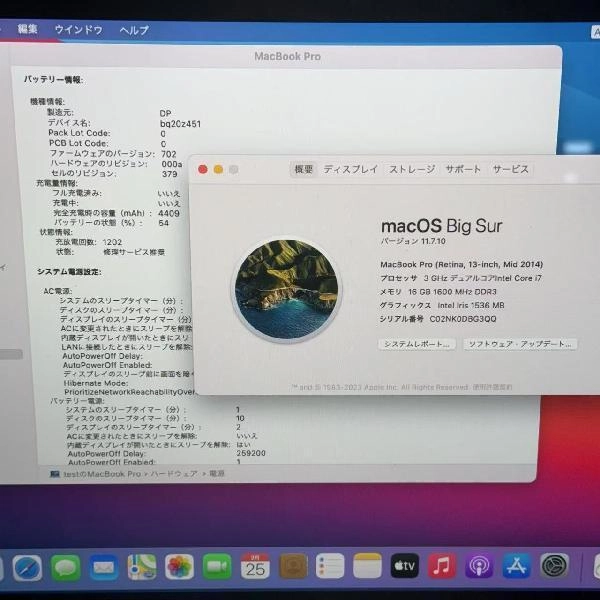
Task: Switch to the ストレージ tab
Action: pos(412,169)
